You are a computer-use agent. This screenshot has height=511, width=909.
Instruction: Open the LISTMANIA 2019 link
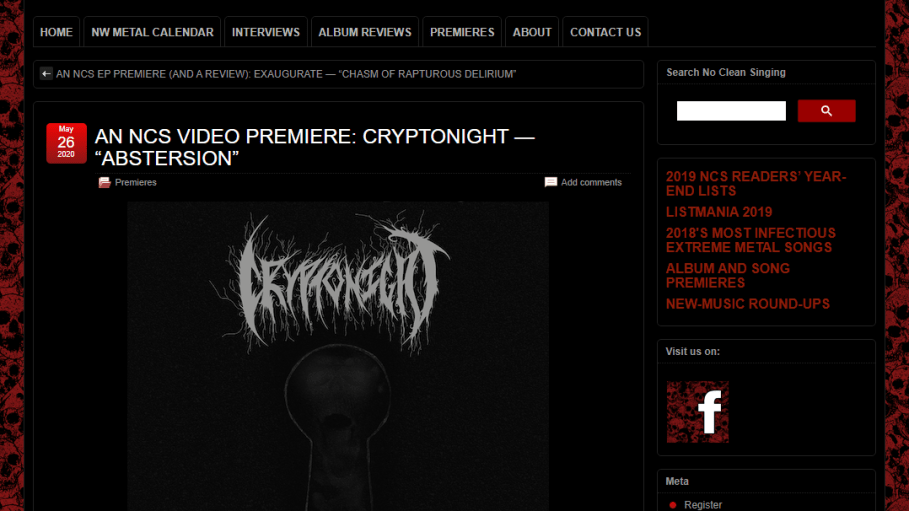[719, 212]
